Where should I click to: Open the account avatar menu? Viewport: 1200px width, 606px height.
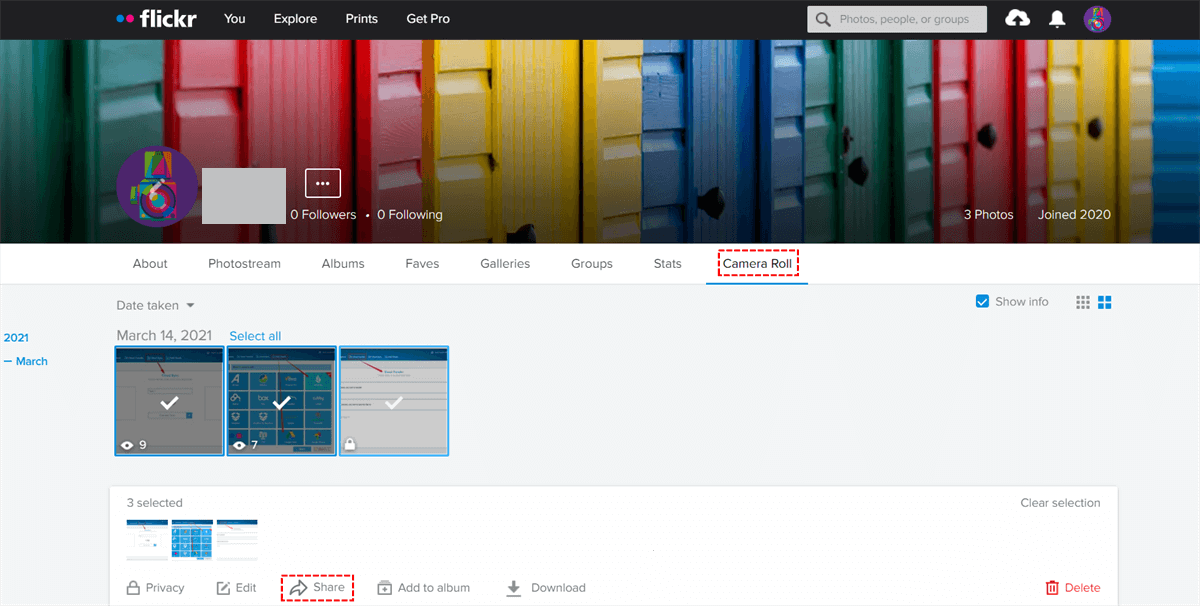point(1097,19)
